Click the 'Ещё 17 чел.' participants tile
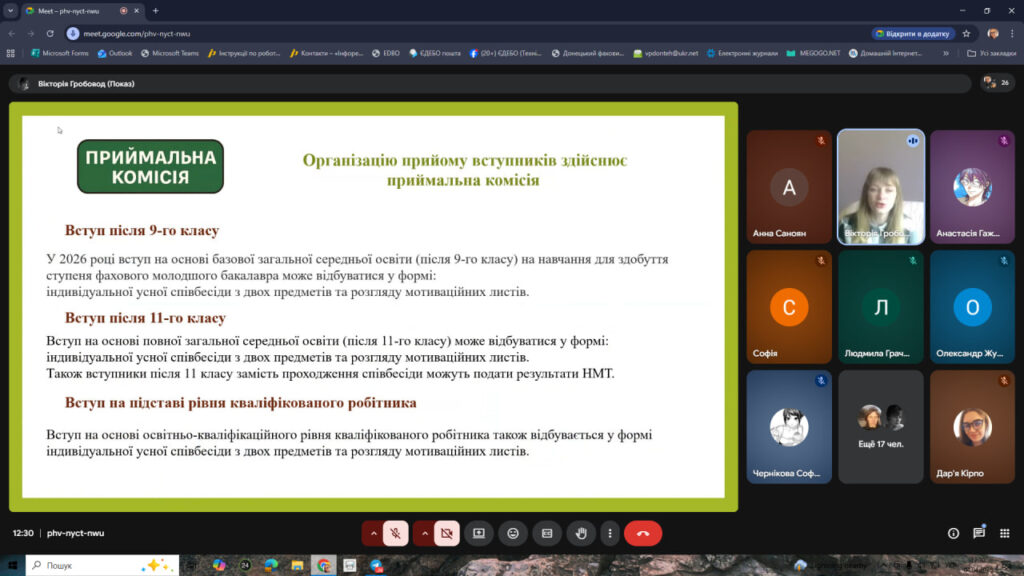Image resolution: width=1024 pixels, height=576 pixels. [x=880, y=427]
